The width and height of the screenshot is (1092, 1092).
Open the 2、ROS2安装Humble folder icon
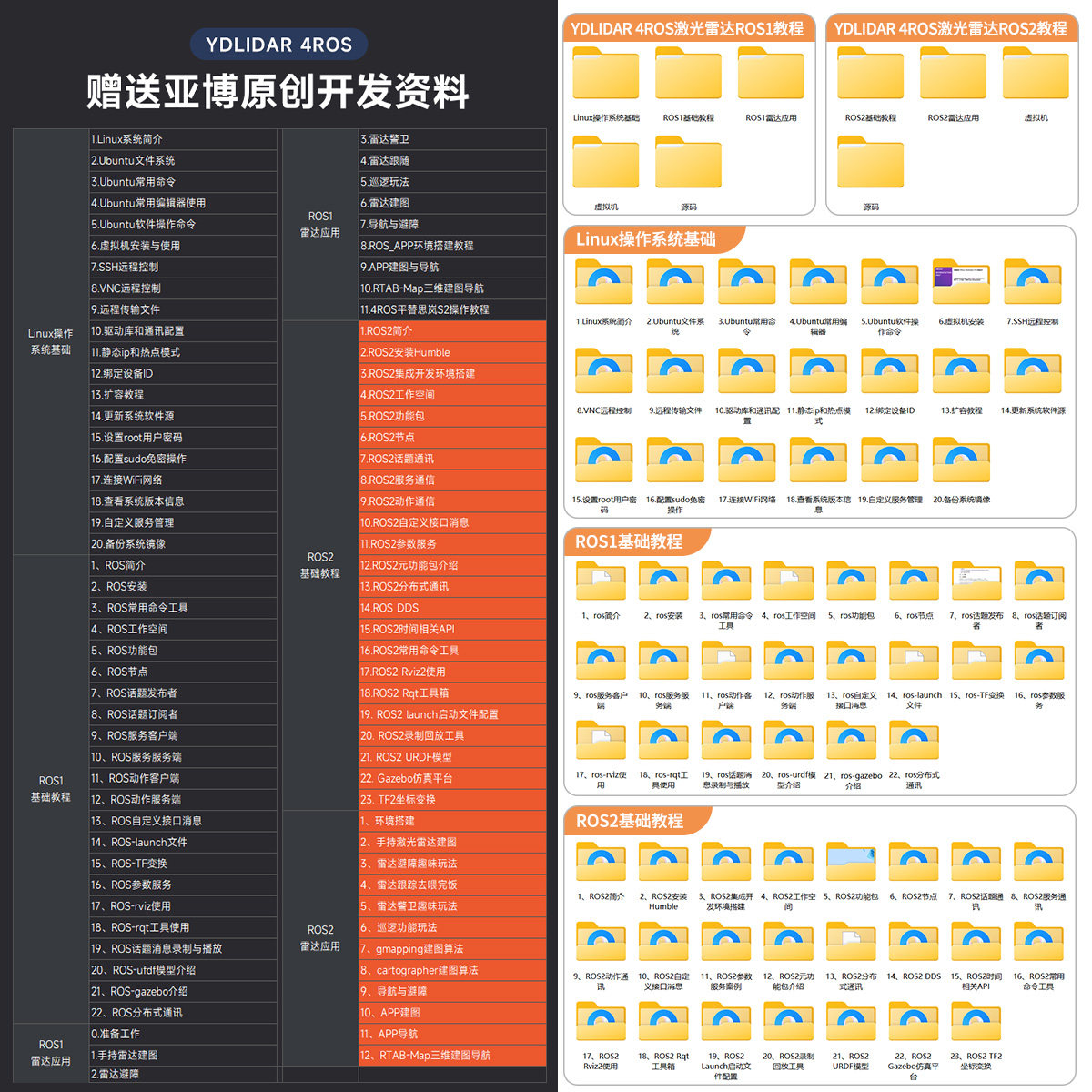pos(663,863)
